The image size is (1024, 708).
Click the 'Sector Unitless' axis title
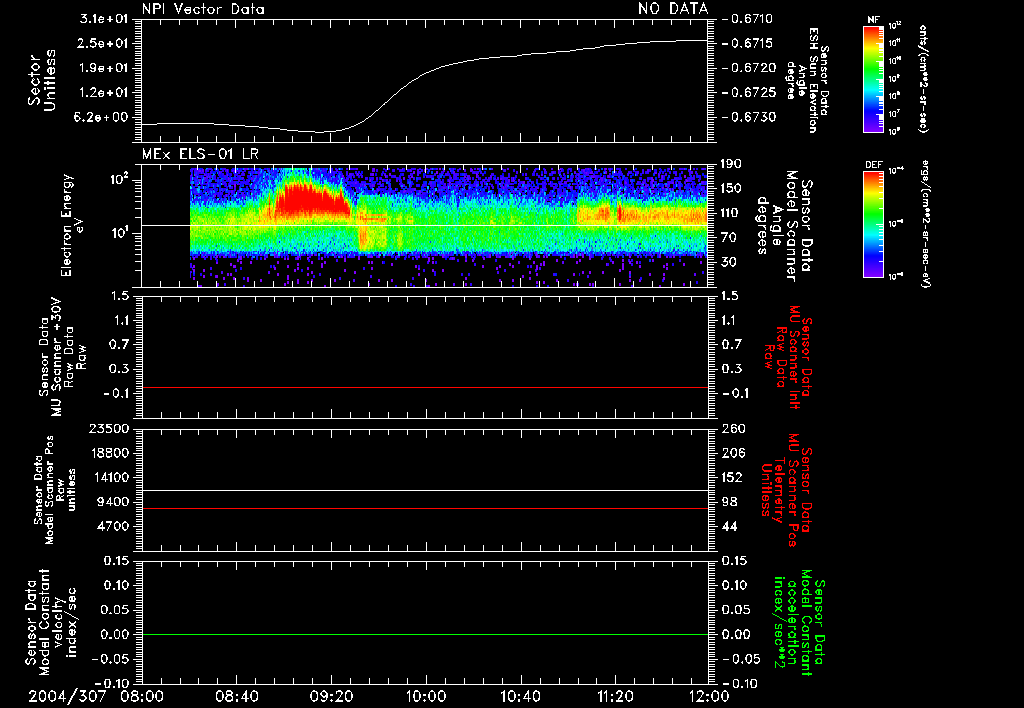pos(42,80)
